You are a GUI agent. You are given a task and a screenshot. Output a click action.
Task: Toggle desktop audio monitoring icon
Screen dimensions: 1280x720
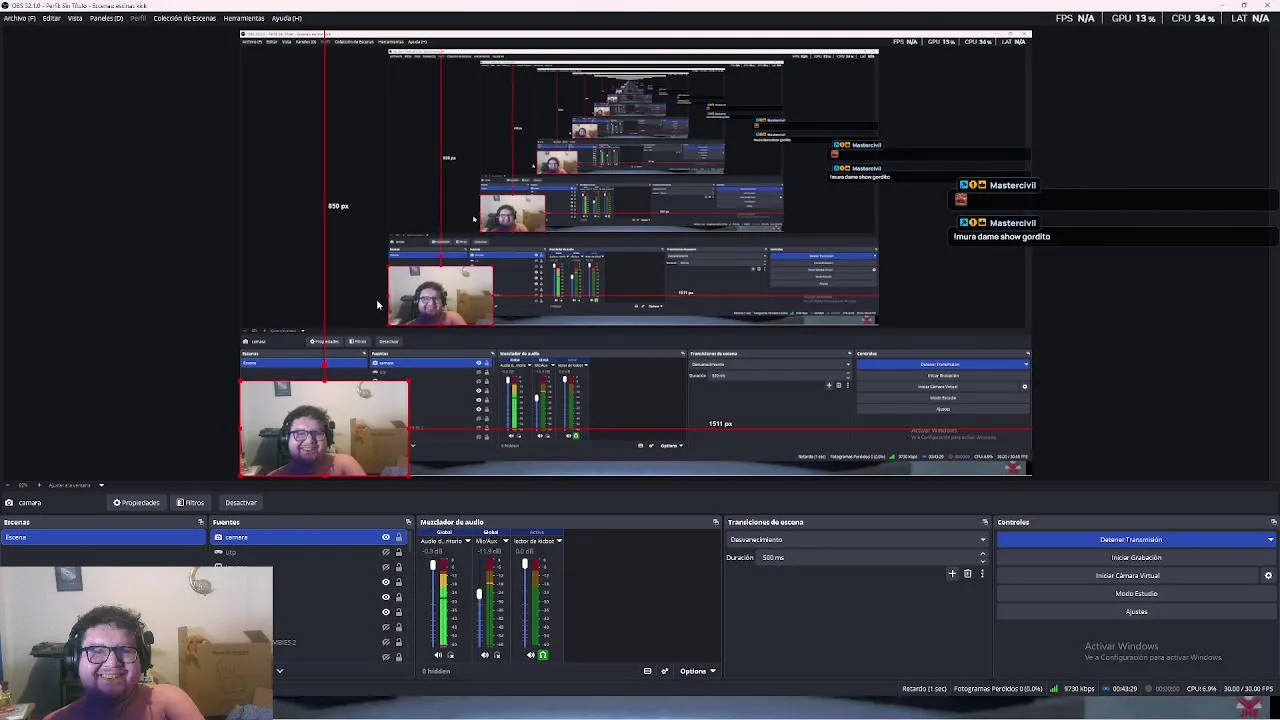451,656
